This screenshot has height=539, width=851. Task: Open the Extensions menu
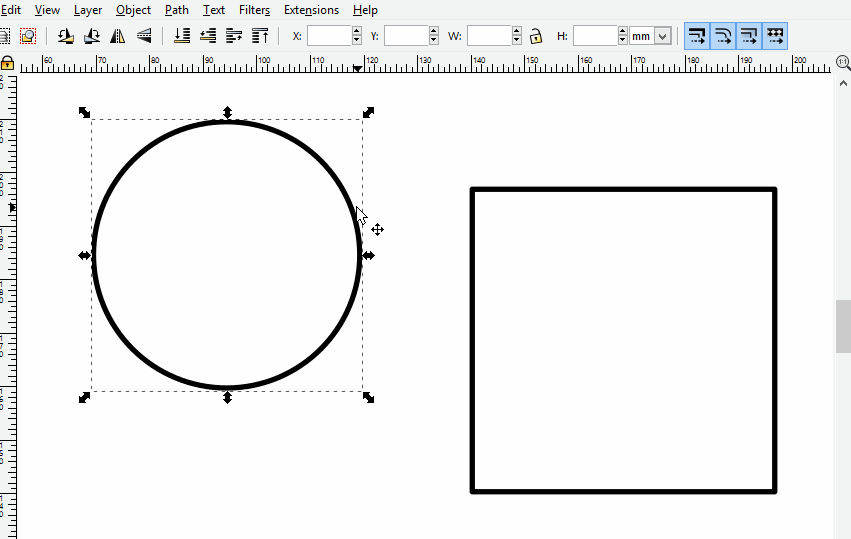(311, 10)
